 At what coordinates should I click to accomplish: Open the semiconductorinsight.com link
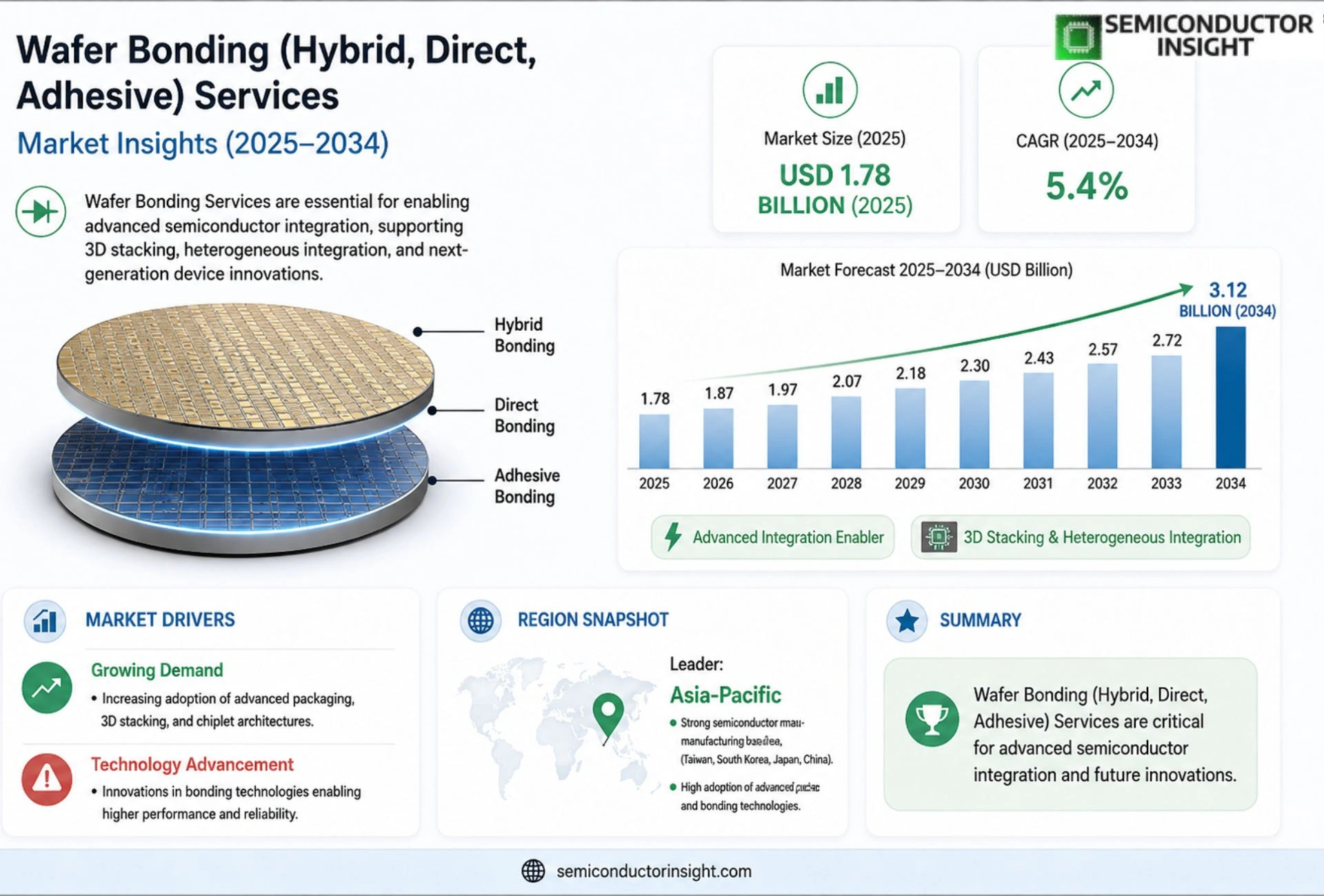click(654, 871)
